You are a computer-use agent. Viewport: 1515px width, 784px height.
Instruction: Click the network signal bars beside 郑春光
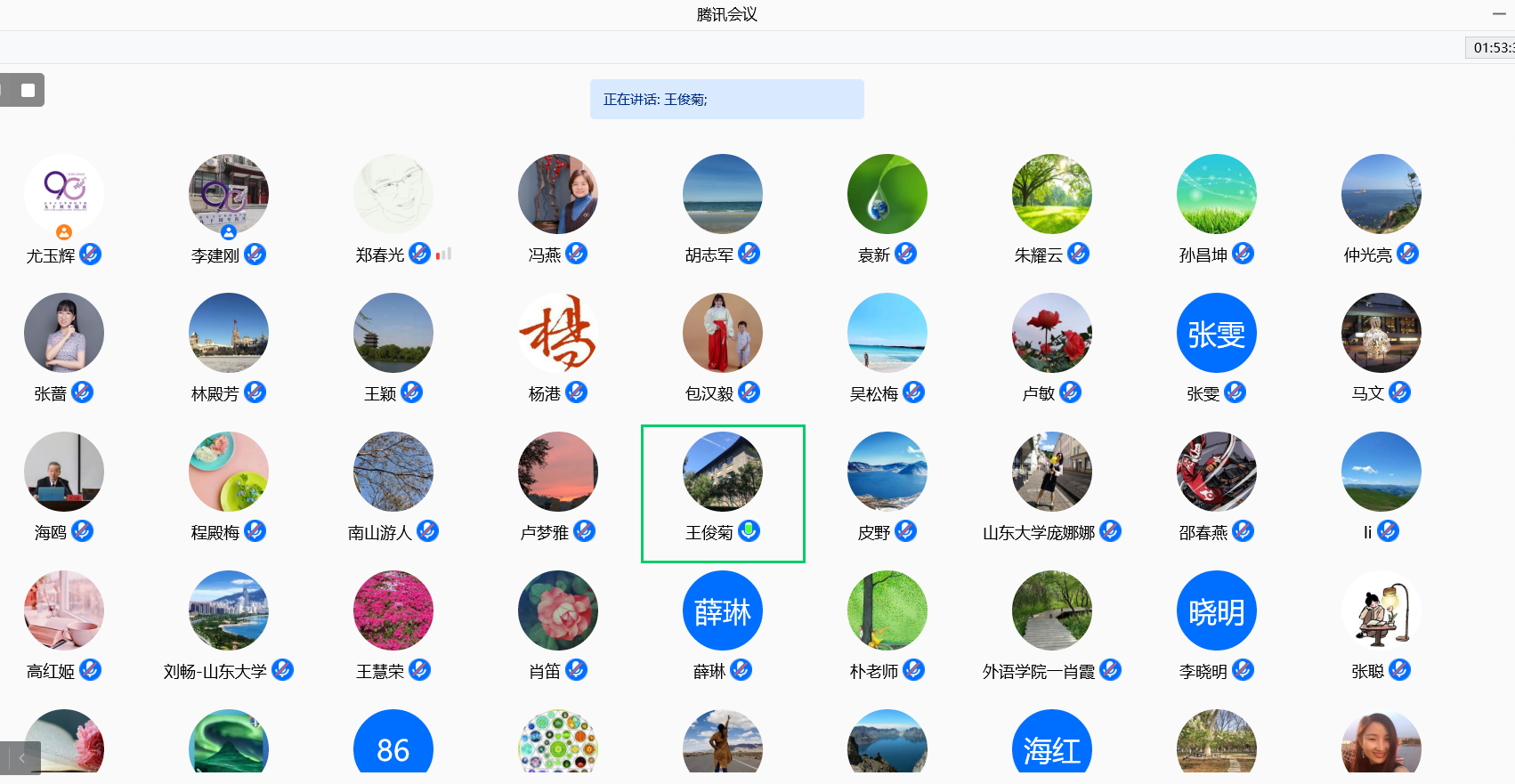pos(443,255)
